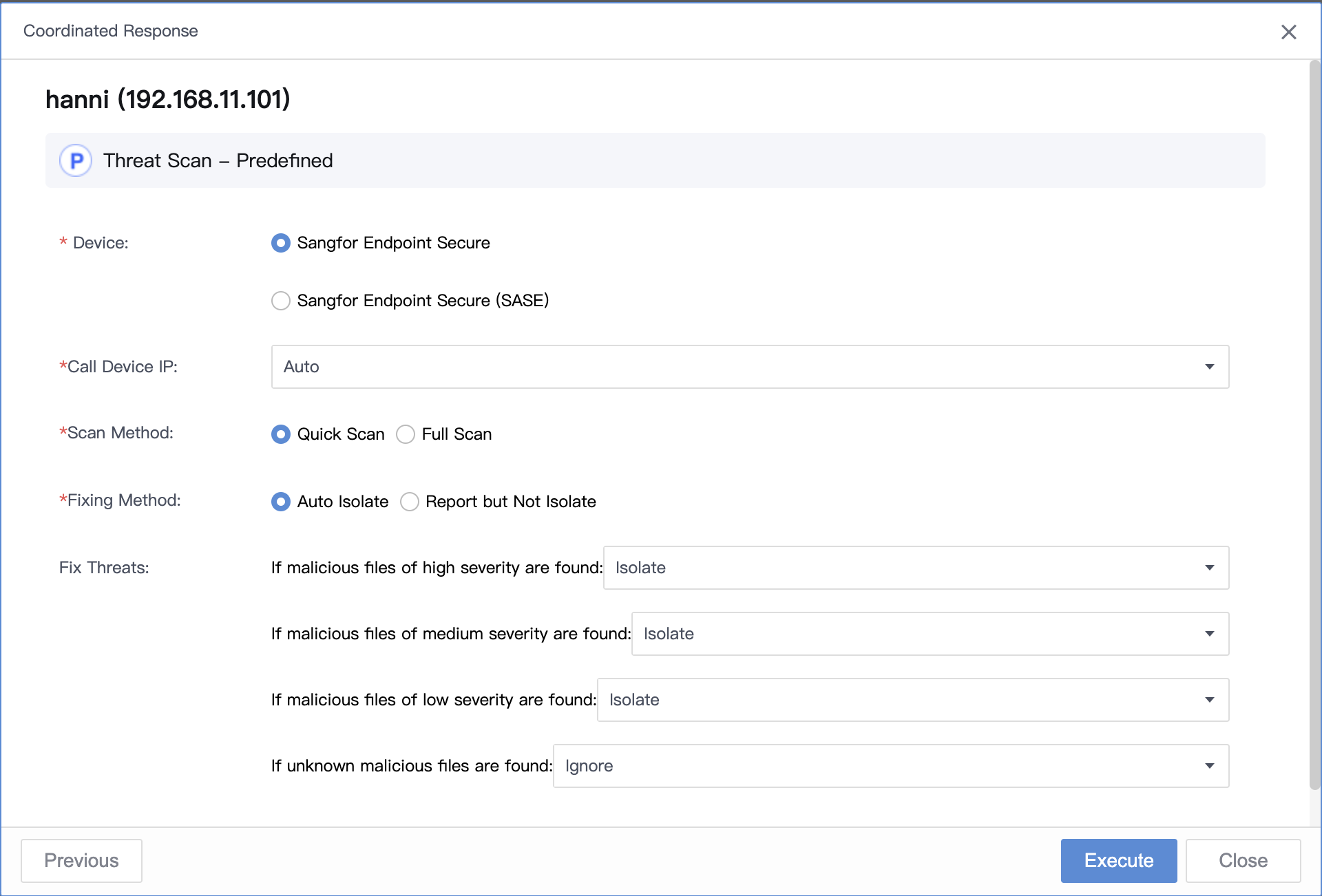Click the Device field label

pyautogui.click(x=94, y=243)
